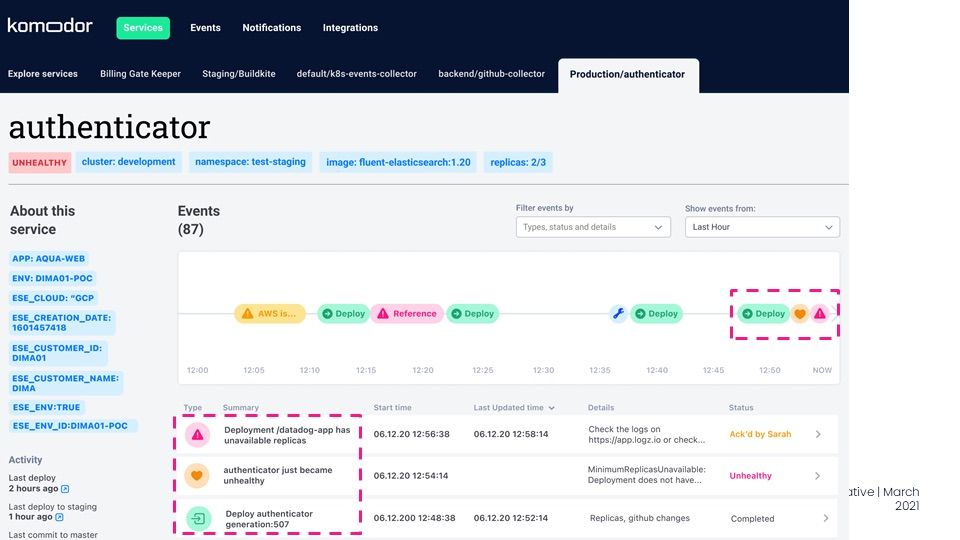Sort by Last Updated time column
960x540 pixels.
514,408
